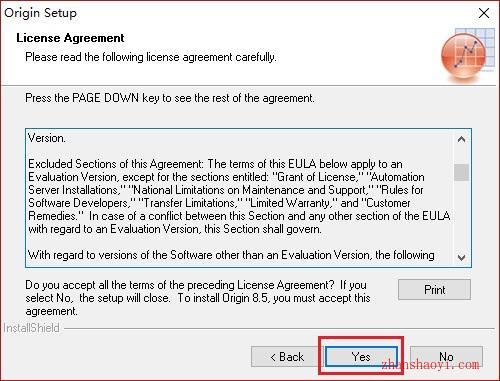Click the PAGE DOWN key instruction text
500x381 pixels.
[170, 98]
